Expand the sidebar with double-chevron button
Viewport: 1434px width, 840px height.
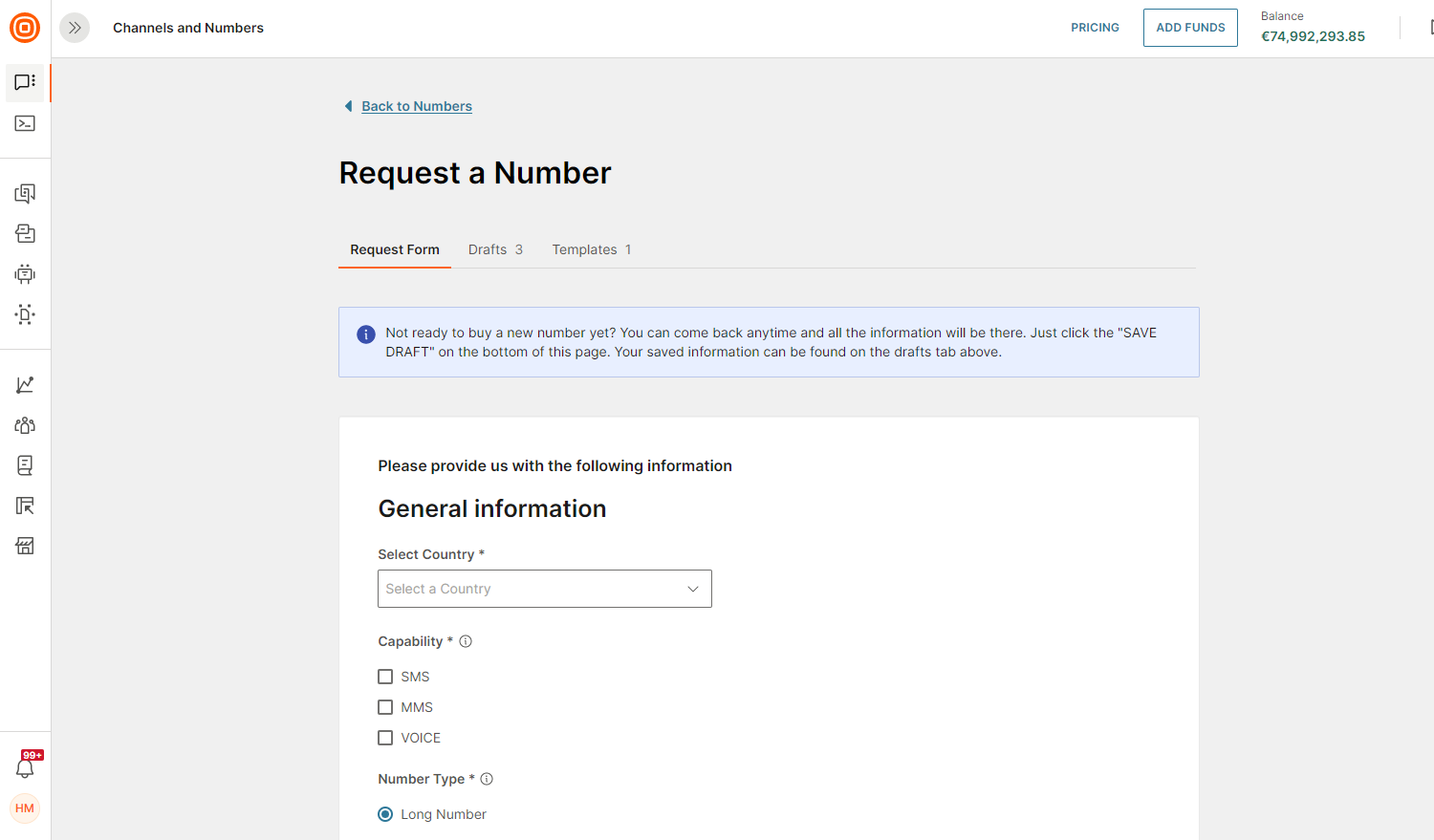(75, 28)
